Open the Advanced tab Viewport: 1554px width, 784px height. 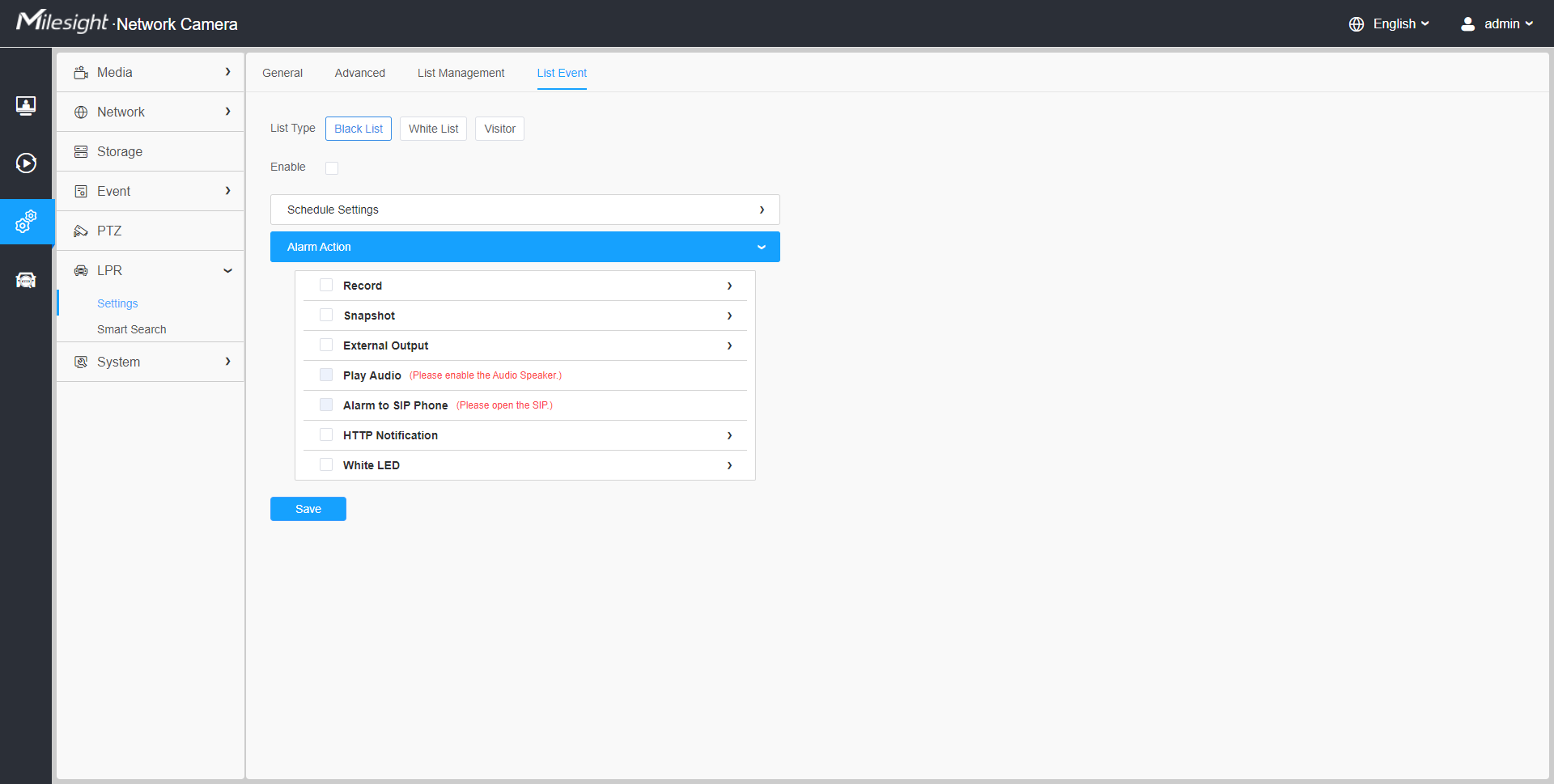point(359,73)
